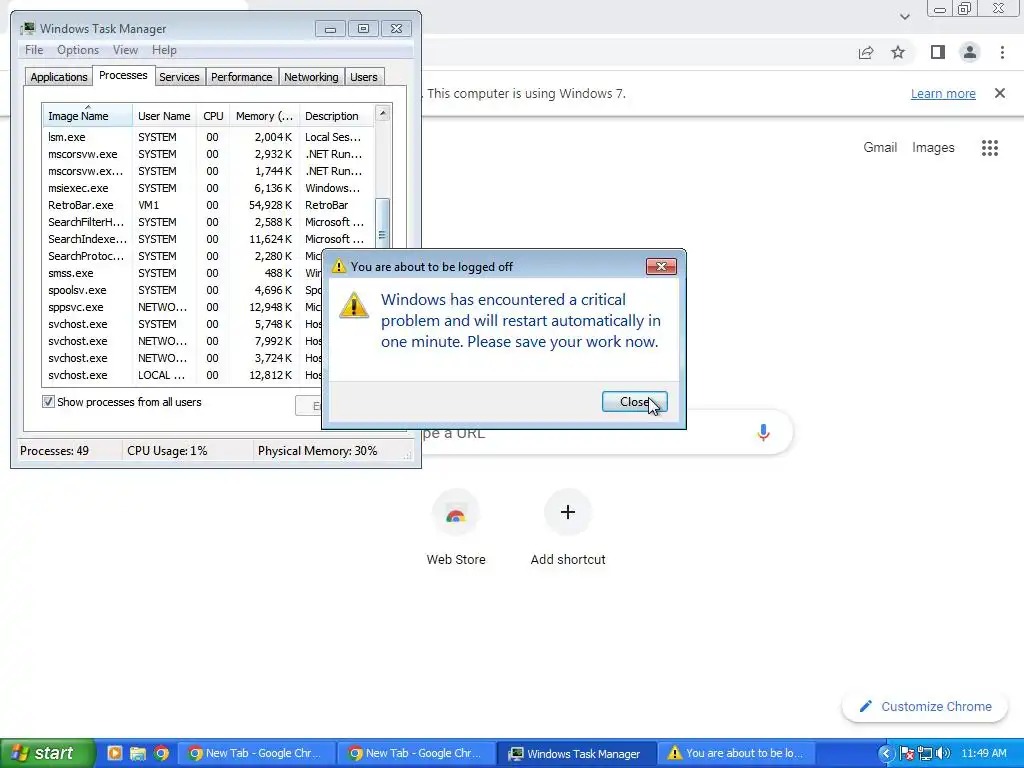Open the Start button
The image size is (1024, 768).
coord(47,753)
